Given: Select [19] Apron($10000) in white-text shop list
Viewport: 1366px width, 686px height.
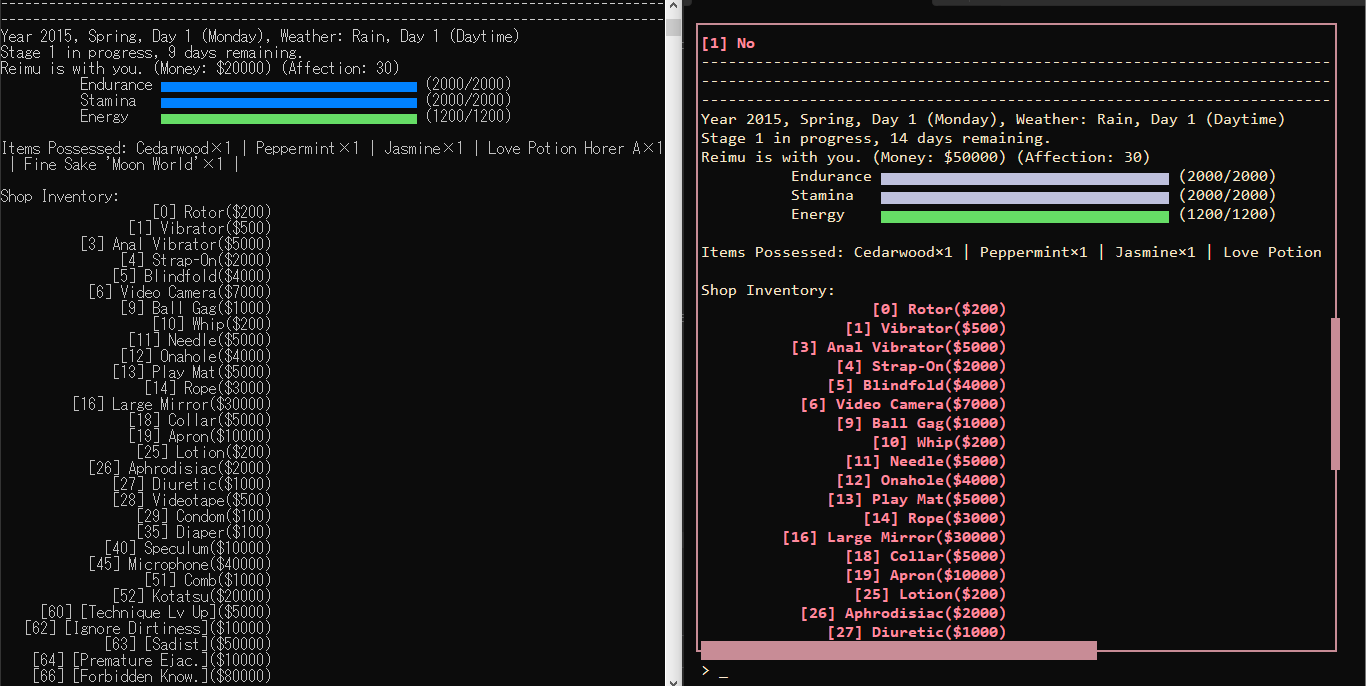Looking at the screenshot, I should click(200, 436).
